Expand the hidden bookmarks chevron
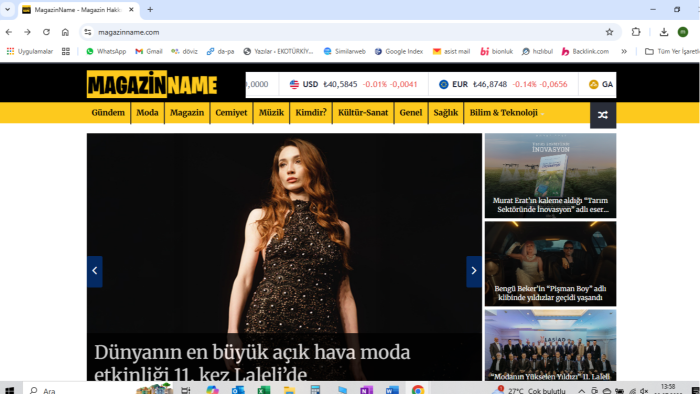Image resolution: width=700 pixels, height=394 pixels. pos(624,51)
